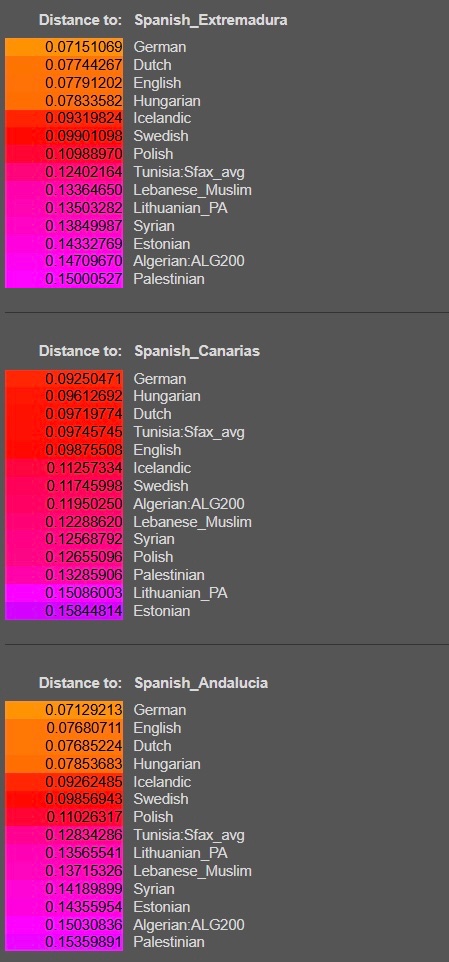Select the Spanish_Extremadura heading
This screenshot has width=449, height=962.
click(210, 20)
